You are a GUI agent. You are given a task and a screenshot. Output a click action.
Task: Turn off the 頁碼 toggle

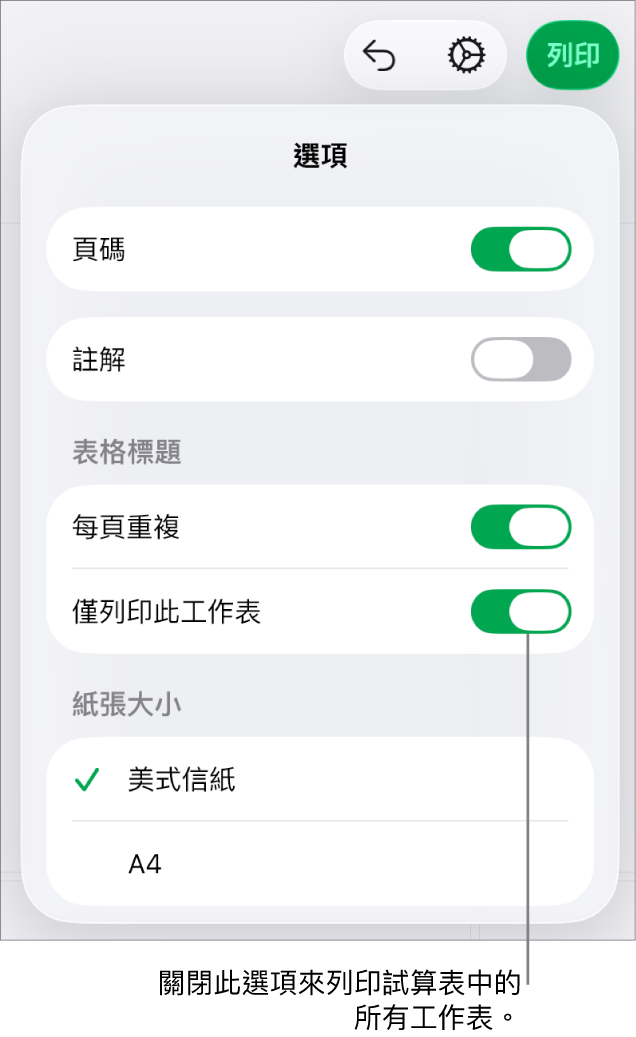[x=521, y=249]
